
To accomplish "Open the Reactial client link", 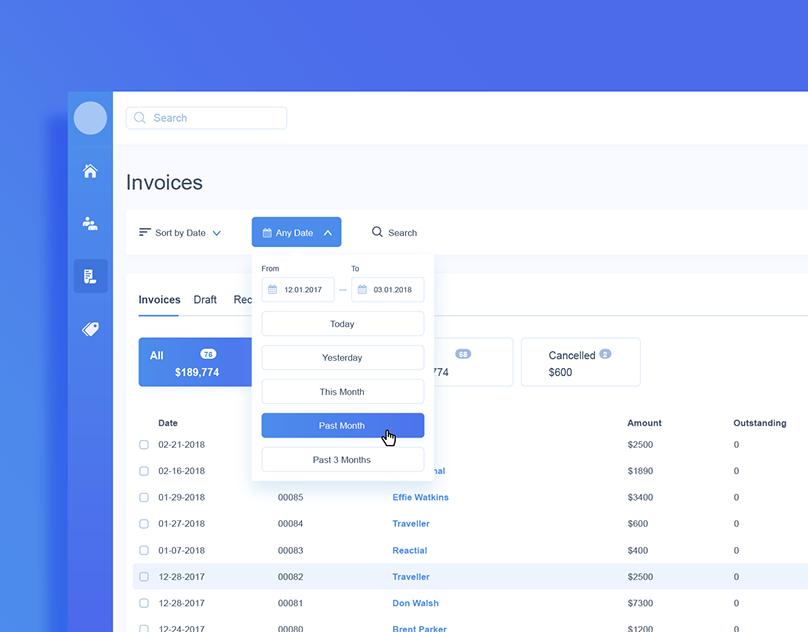I will point(410,551).
